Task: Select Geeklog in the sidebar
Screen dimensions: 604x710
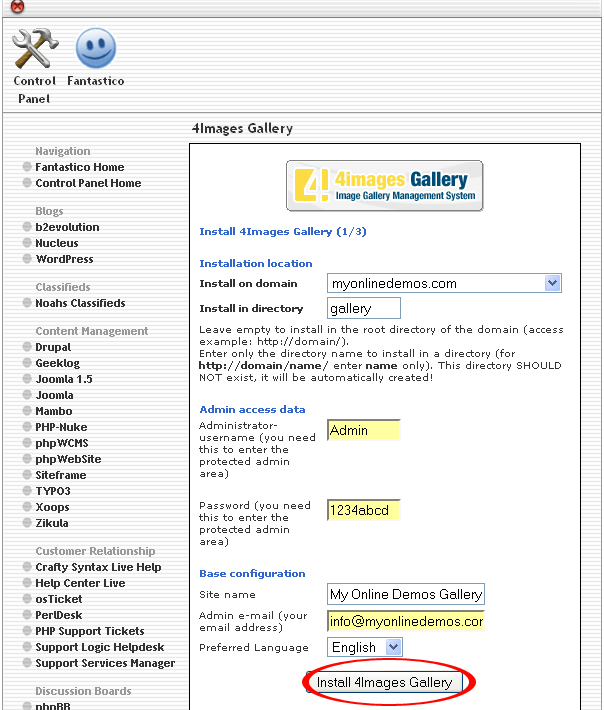Action: (x=58, y=363)
